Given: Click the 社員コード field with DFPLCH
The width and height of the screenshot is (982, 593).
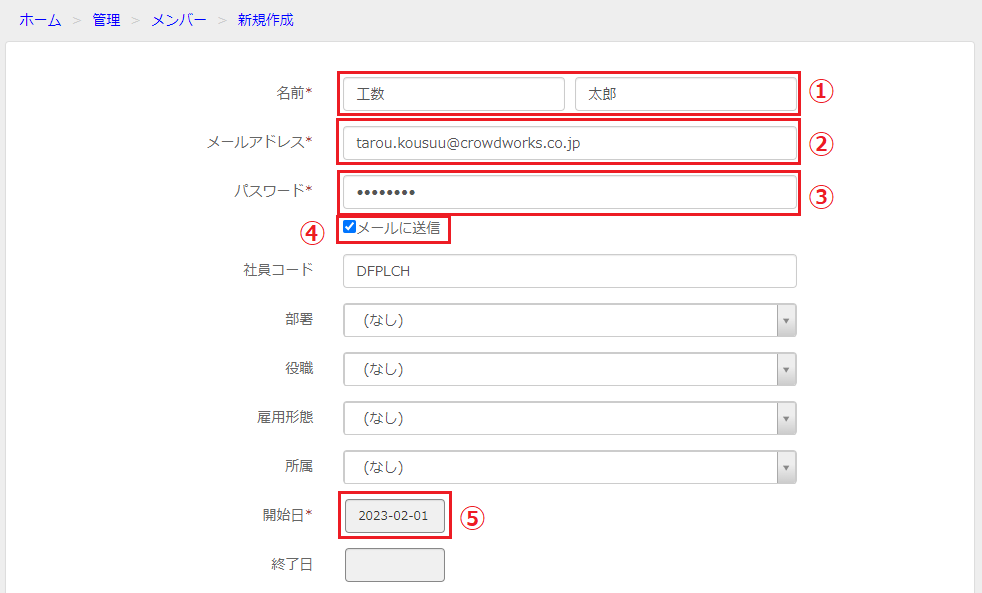Looking at the screenshot, I should (x=570, y=271).
